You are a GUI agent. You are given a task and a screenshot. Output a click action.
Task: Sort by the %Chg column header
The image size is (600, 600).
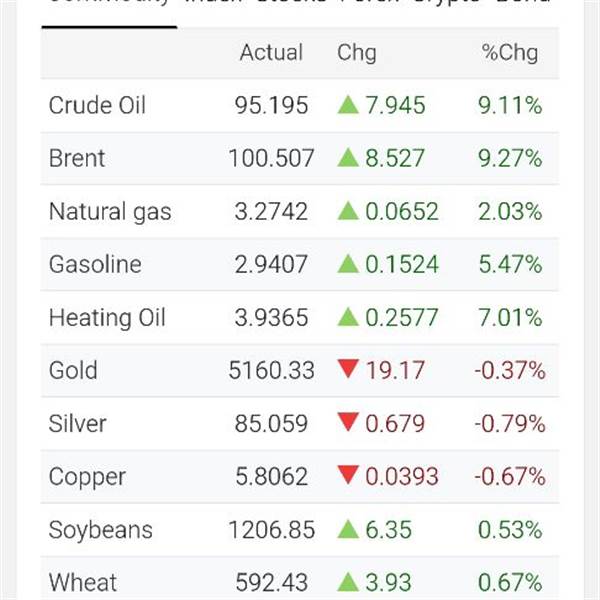[x=511, y=53]
